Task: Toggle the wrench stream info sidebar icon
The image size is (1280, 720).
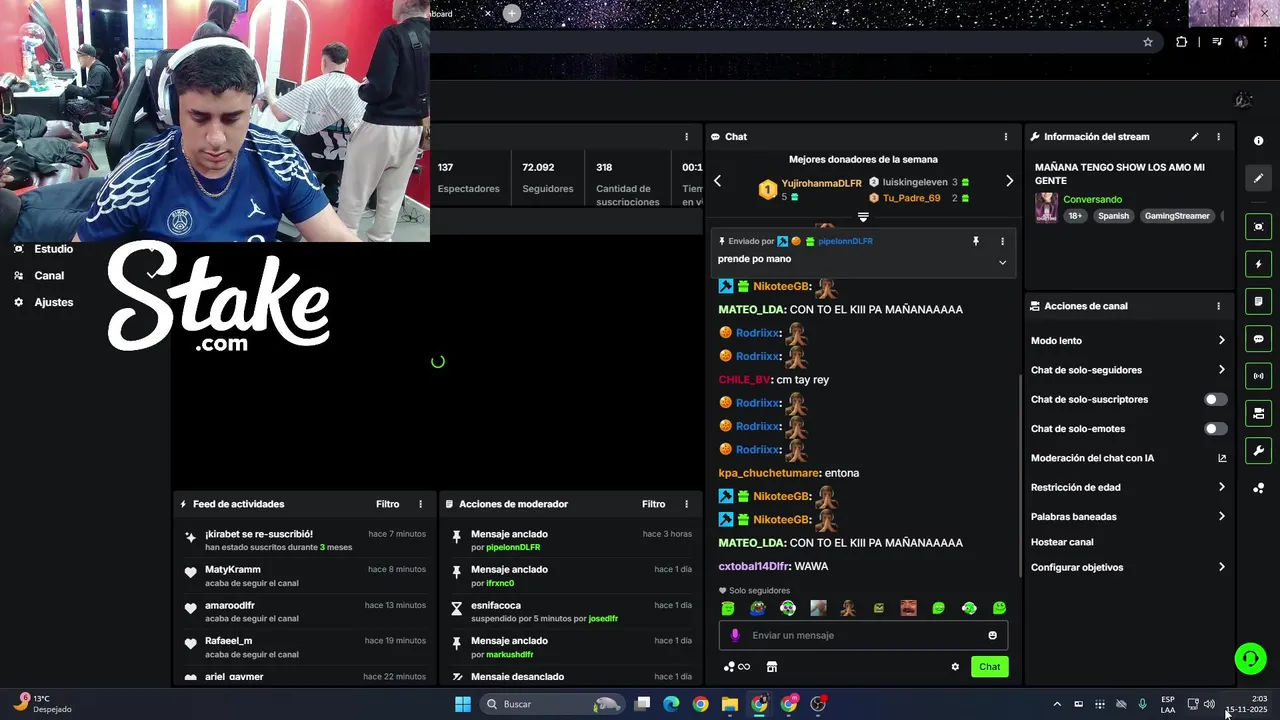Action: tap(1258, 451)
